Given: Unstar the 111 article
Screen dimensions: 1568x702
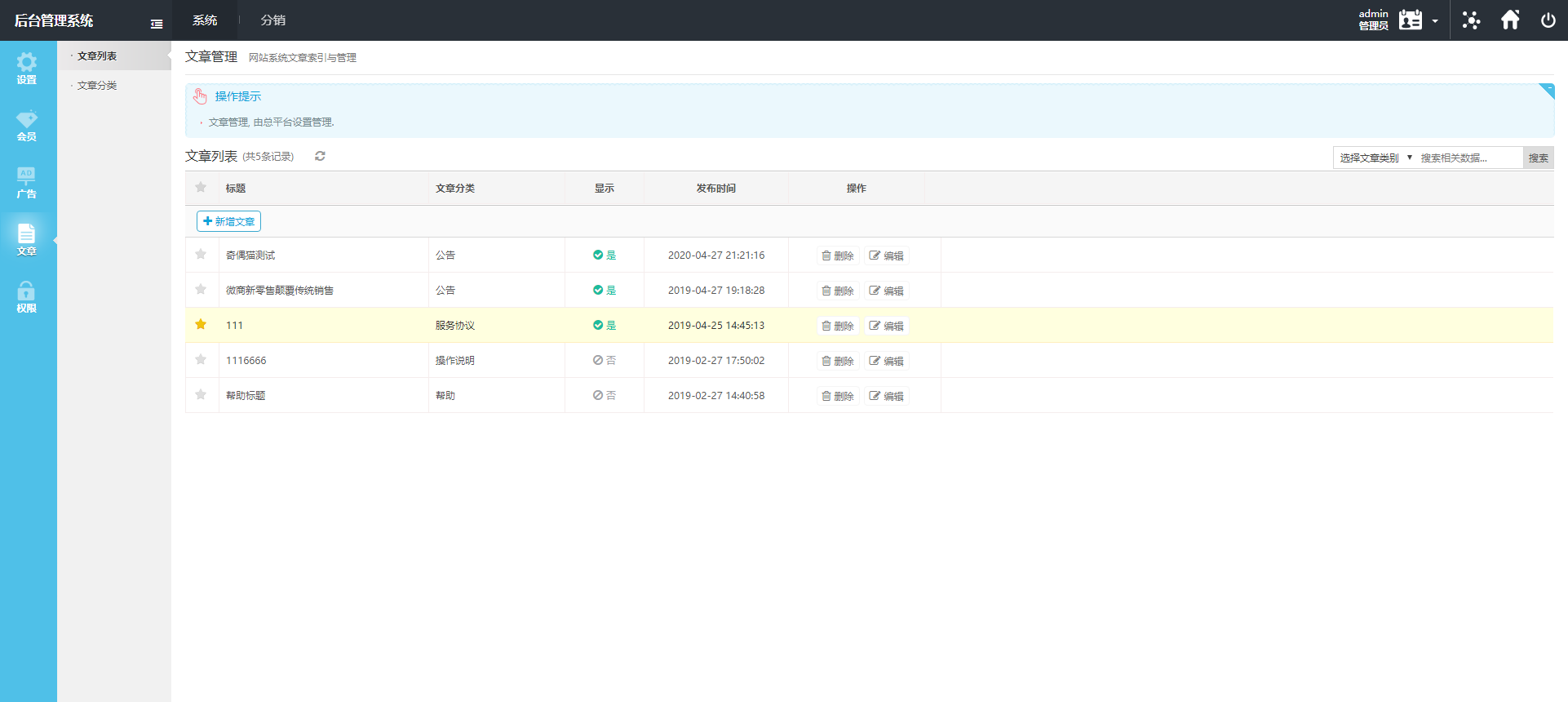Looking at the screenshot, I should click(201, 325).
